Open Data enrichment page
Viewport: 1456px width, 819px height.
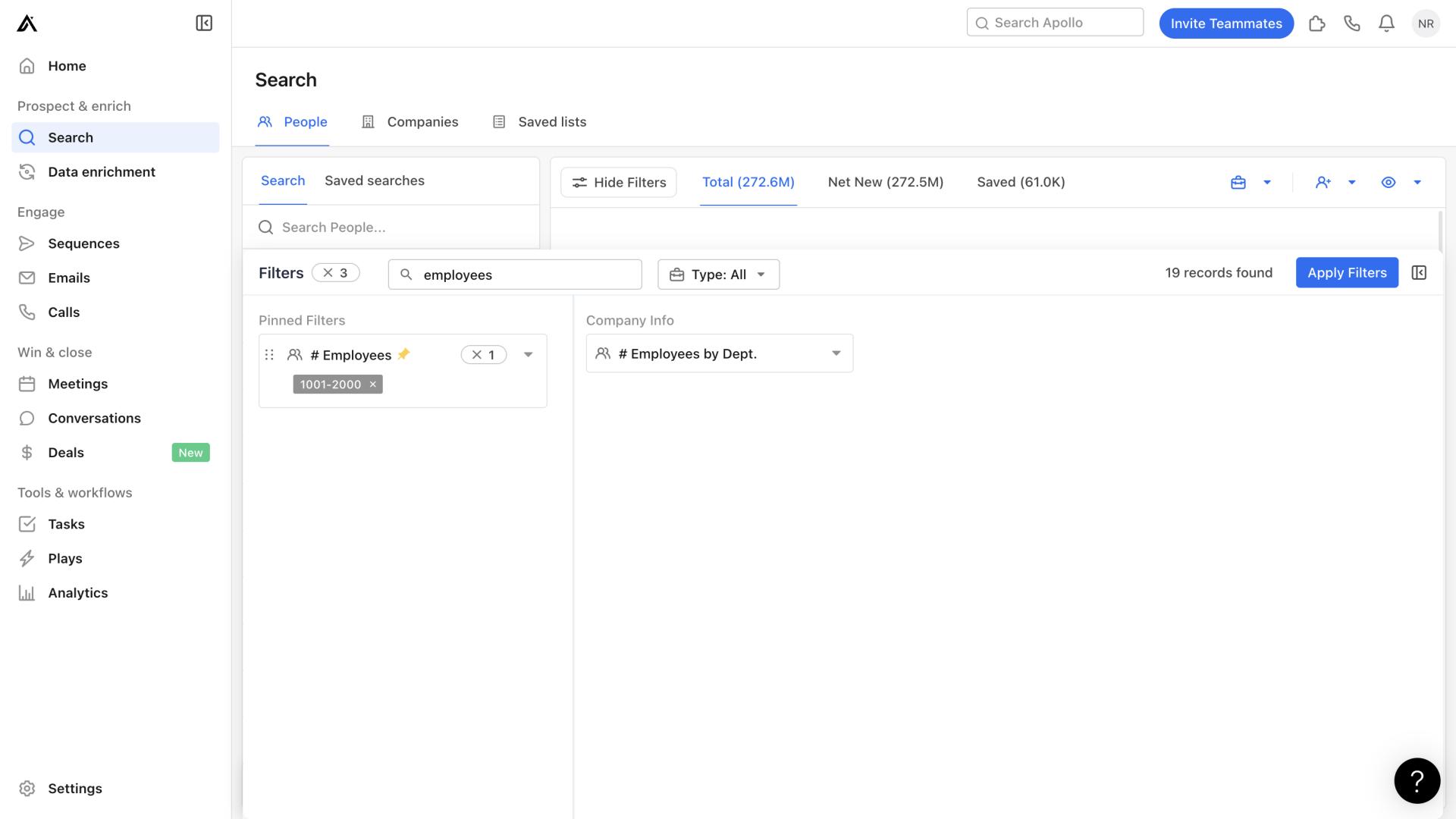pyautogui.click(x=115, y=172)
